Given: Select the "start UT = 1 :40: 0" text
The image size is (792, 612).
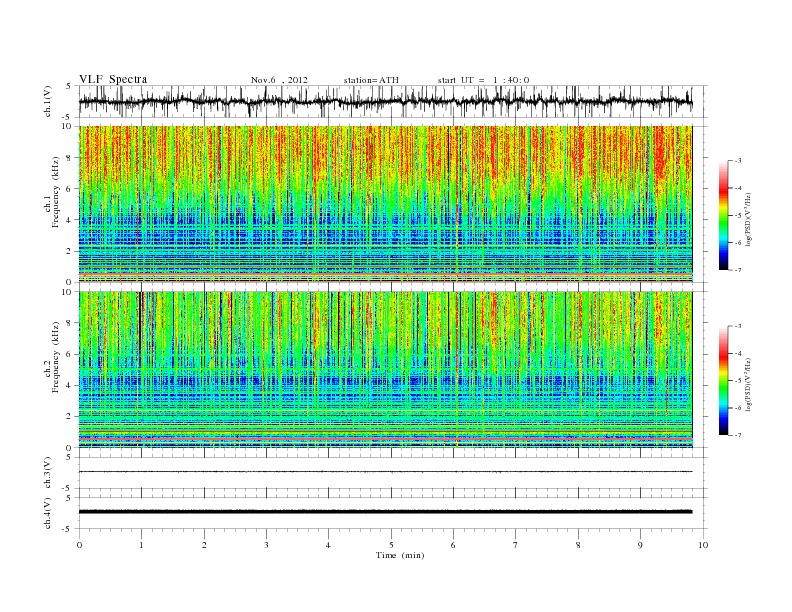Looking at the screenshot, I should pyautogui.click(x=483, y=80).
